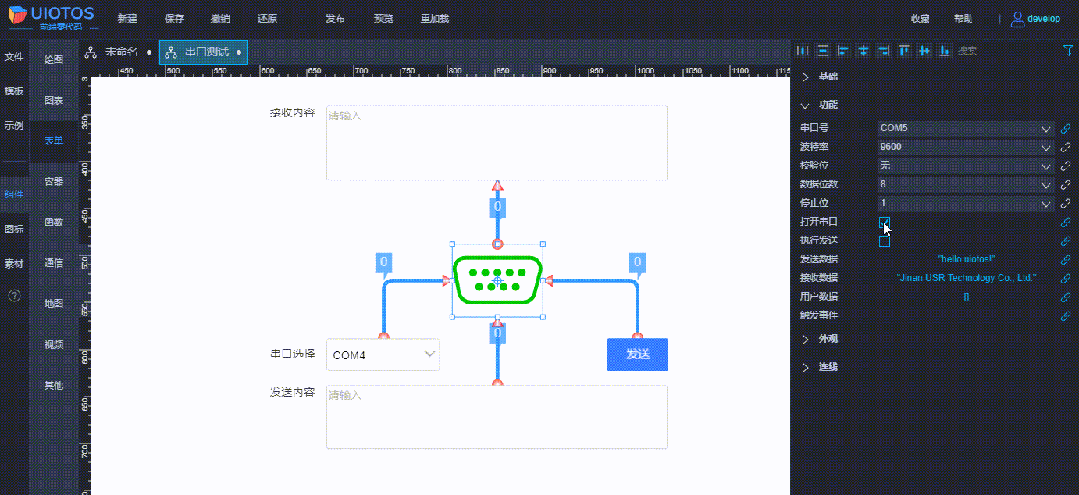Click the filter funnel icon in properties panel
The width and height of the screenshot is (1079, 495).
pyautogui.click(x=1067, y=50)
